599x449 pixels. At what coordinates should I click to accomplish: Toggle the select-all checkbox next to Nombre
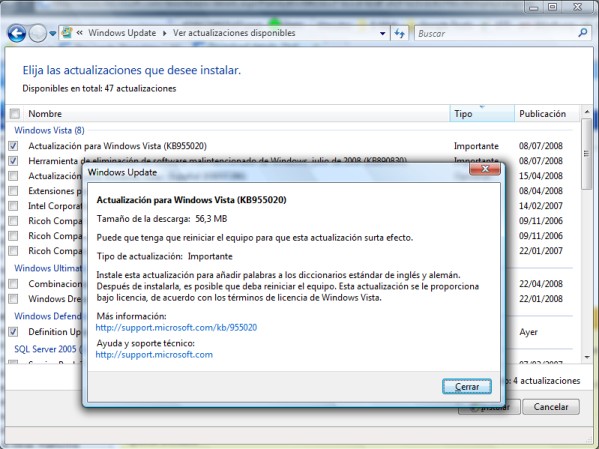[x=15, y=113]
